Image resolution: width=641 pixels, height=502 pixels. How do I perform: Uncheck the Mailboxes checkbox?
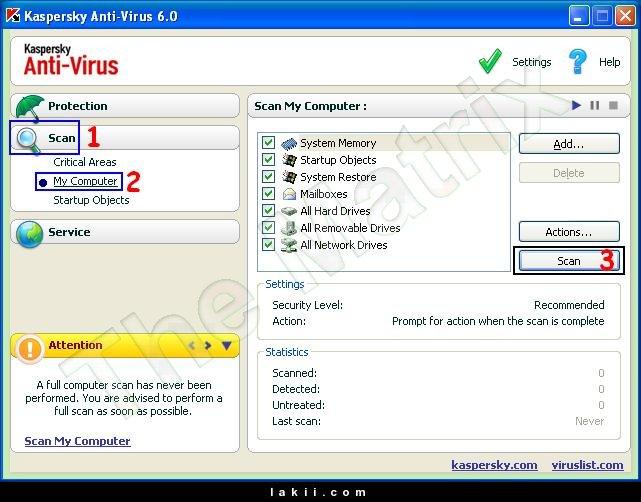[268, 193]
